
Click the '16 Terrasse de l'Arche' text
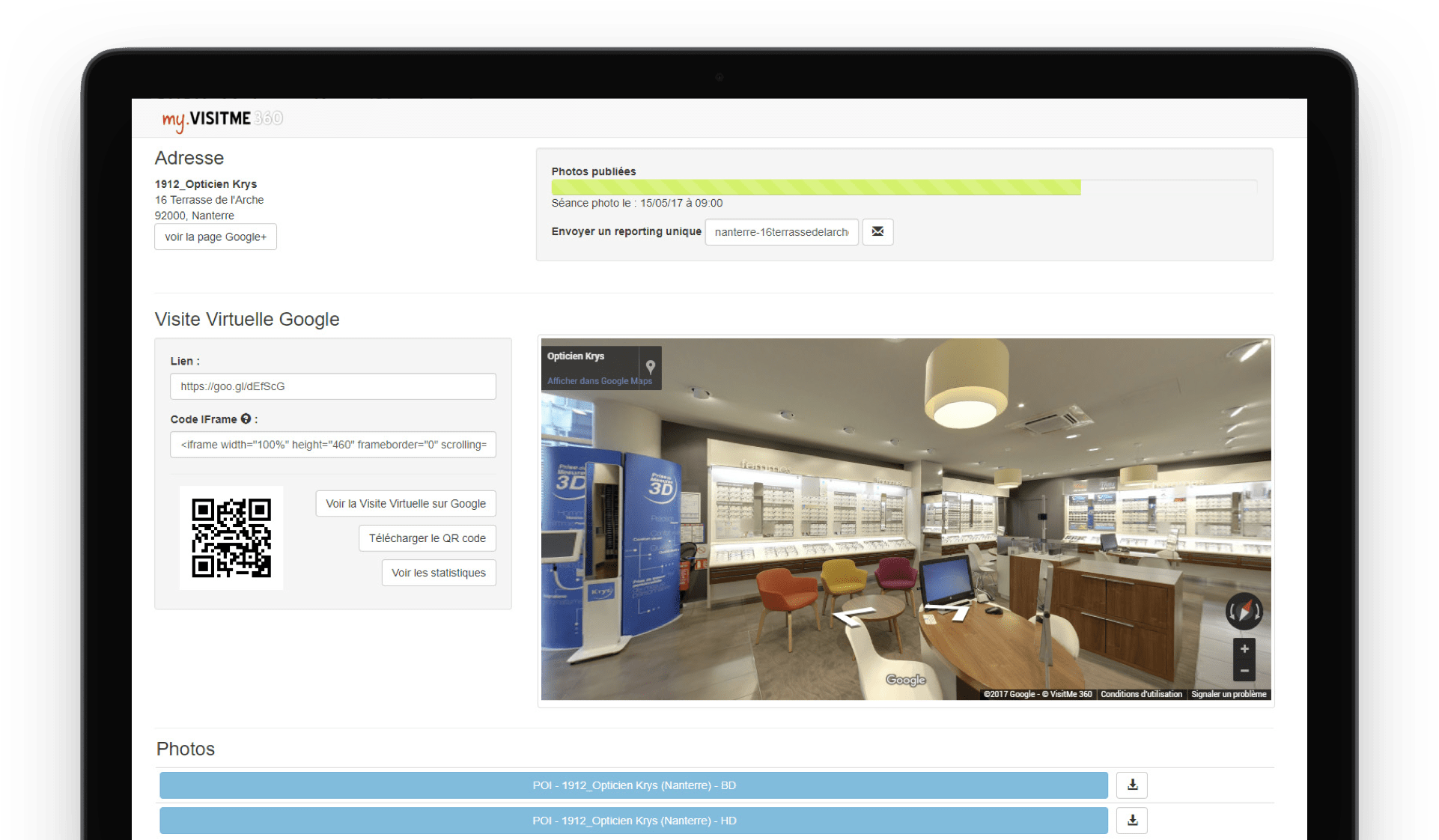[x=209, y=200]
